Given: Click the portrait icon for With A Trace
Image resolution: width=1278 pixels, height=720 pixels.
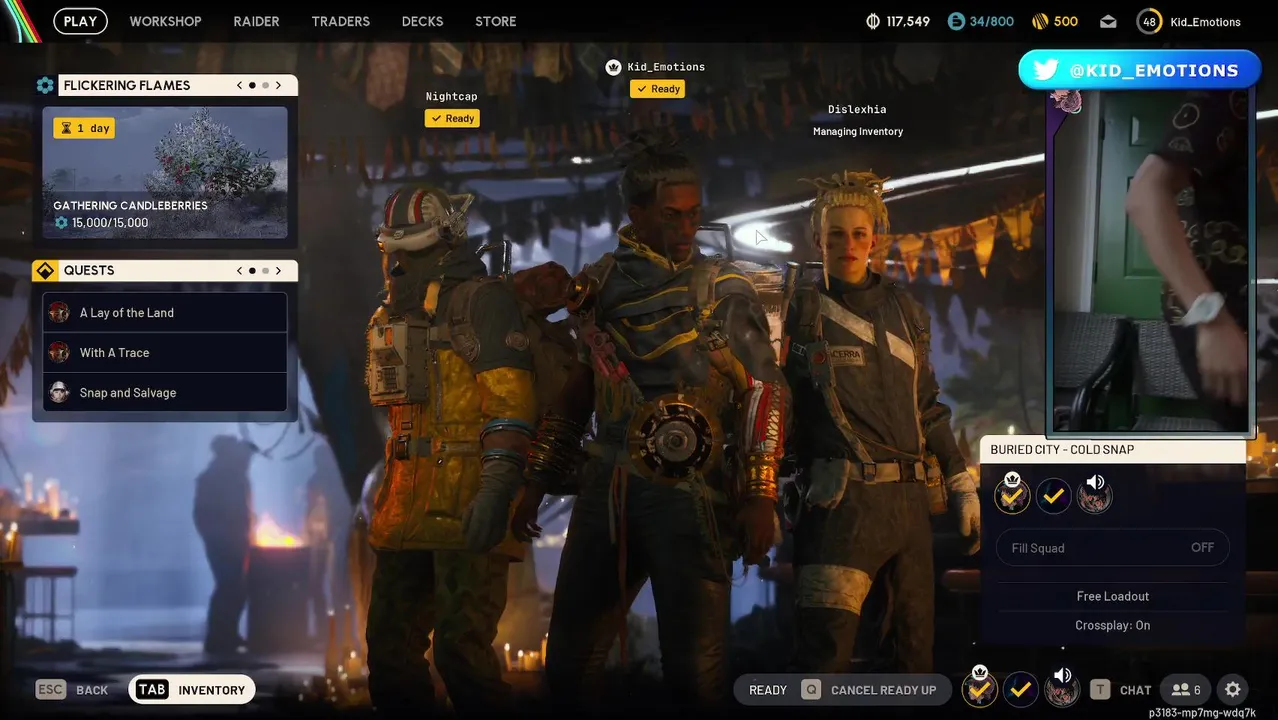Looking at the screenshot, I should (x=59, y=352).
